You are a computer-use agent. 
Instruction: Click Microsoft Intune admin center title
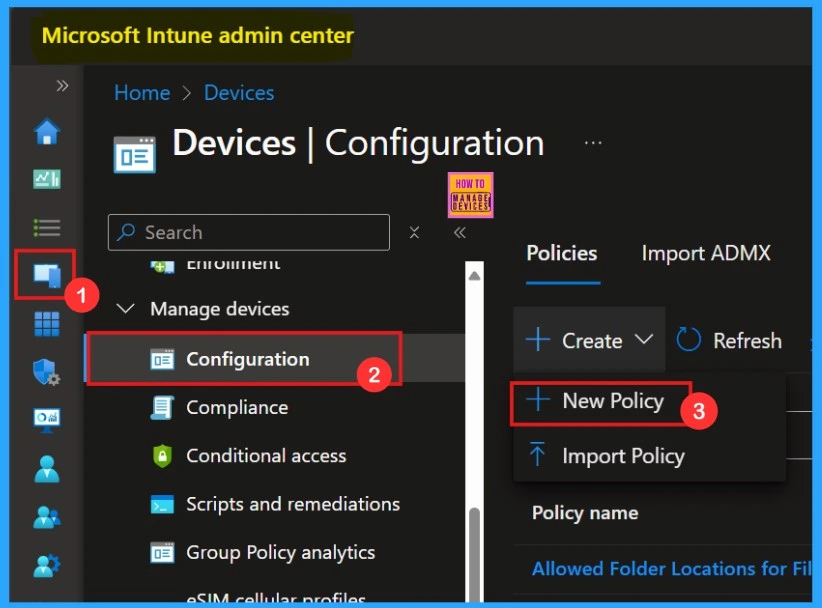pyautogui.click(x=198, y=36)
